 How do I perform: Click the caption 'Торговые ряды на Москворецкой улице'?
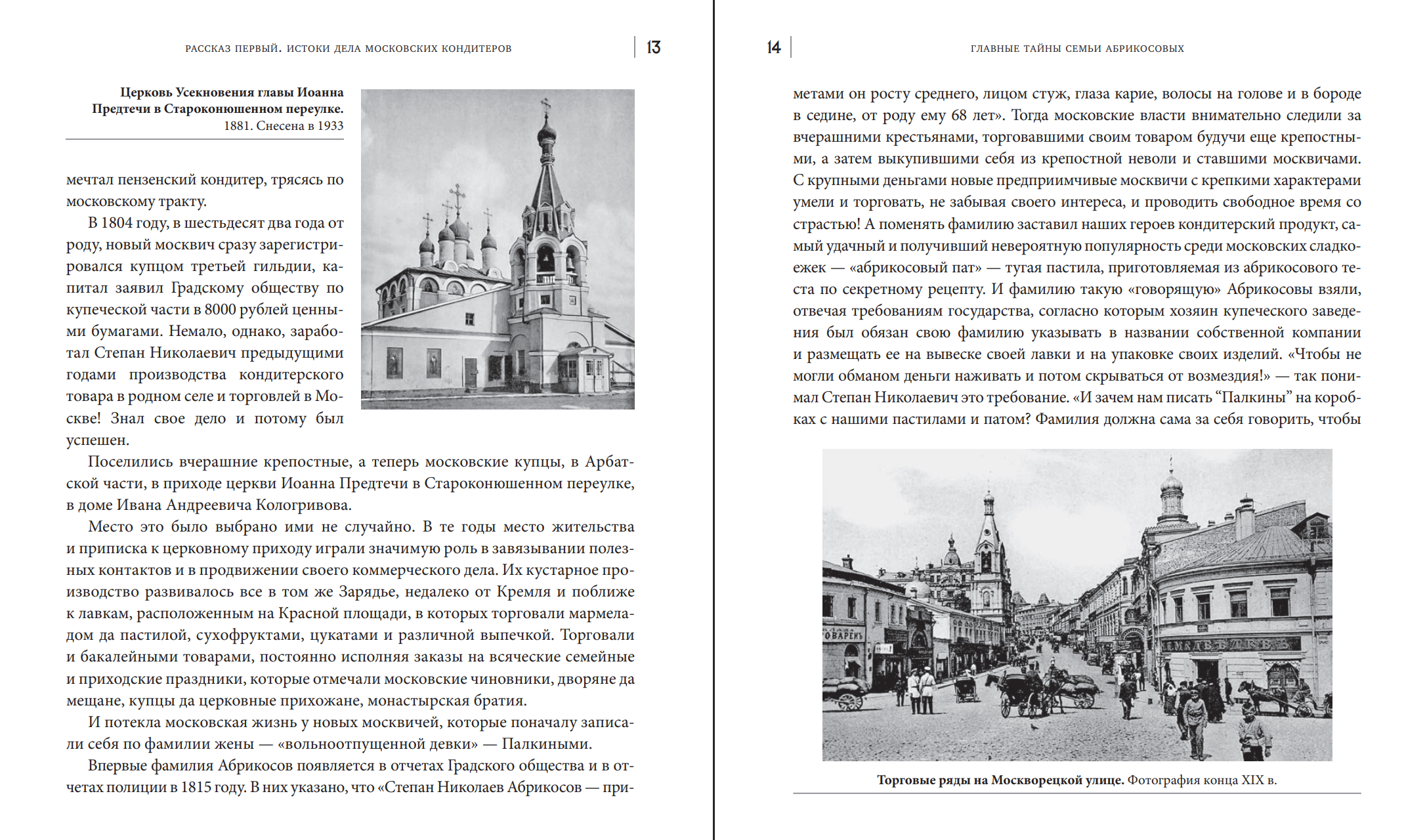[x=1000, y=780]
